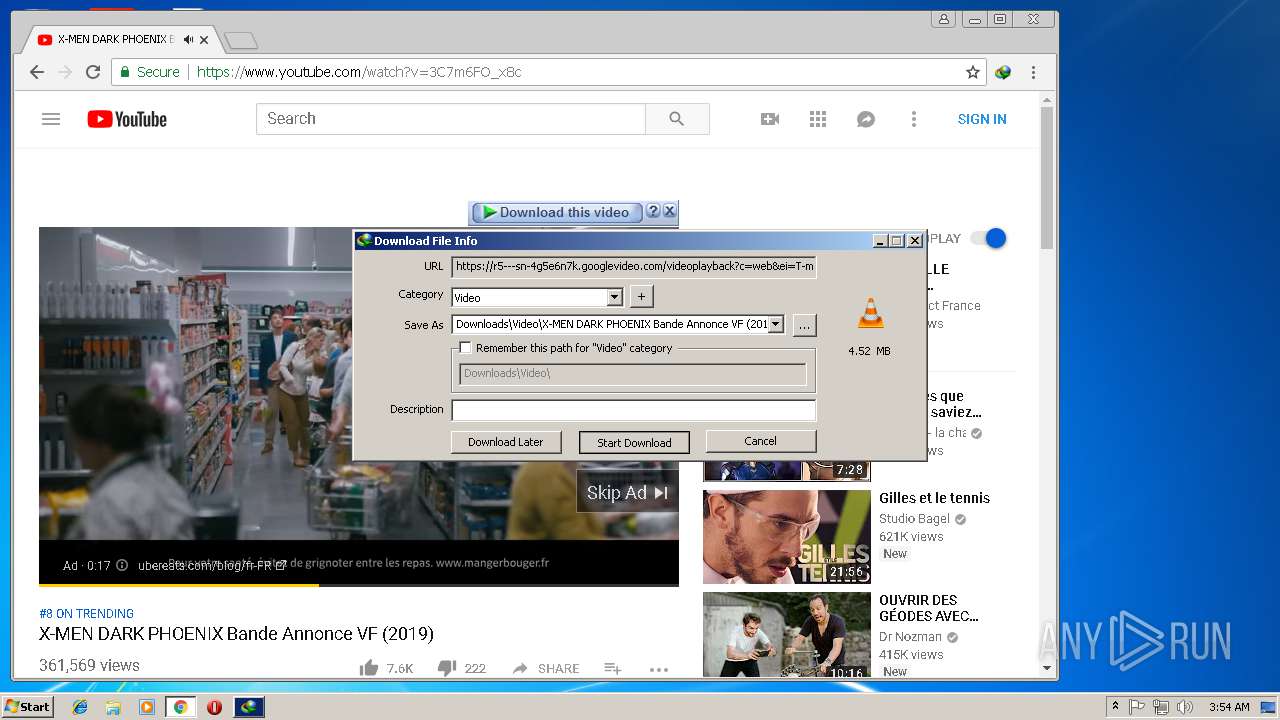Screen dimensions: 1280x720
Task: Open Windows Media Player from taskbar
Action: pyautogui.click(x=147, y=707)
